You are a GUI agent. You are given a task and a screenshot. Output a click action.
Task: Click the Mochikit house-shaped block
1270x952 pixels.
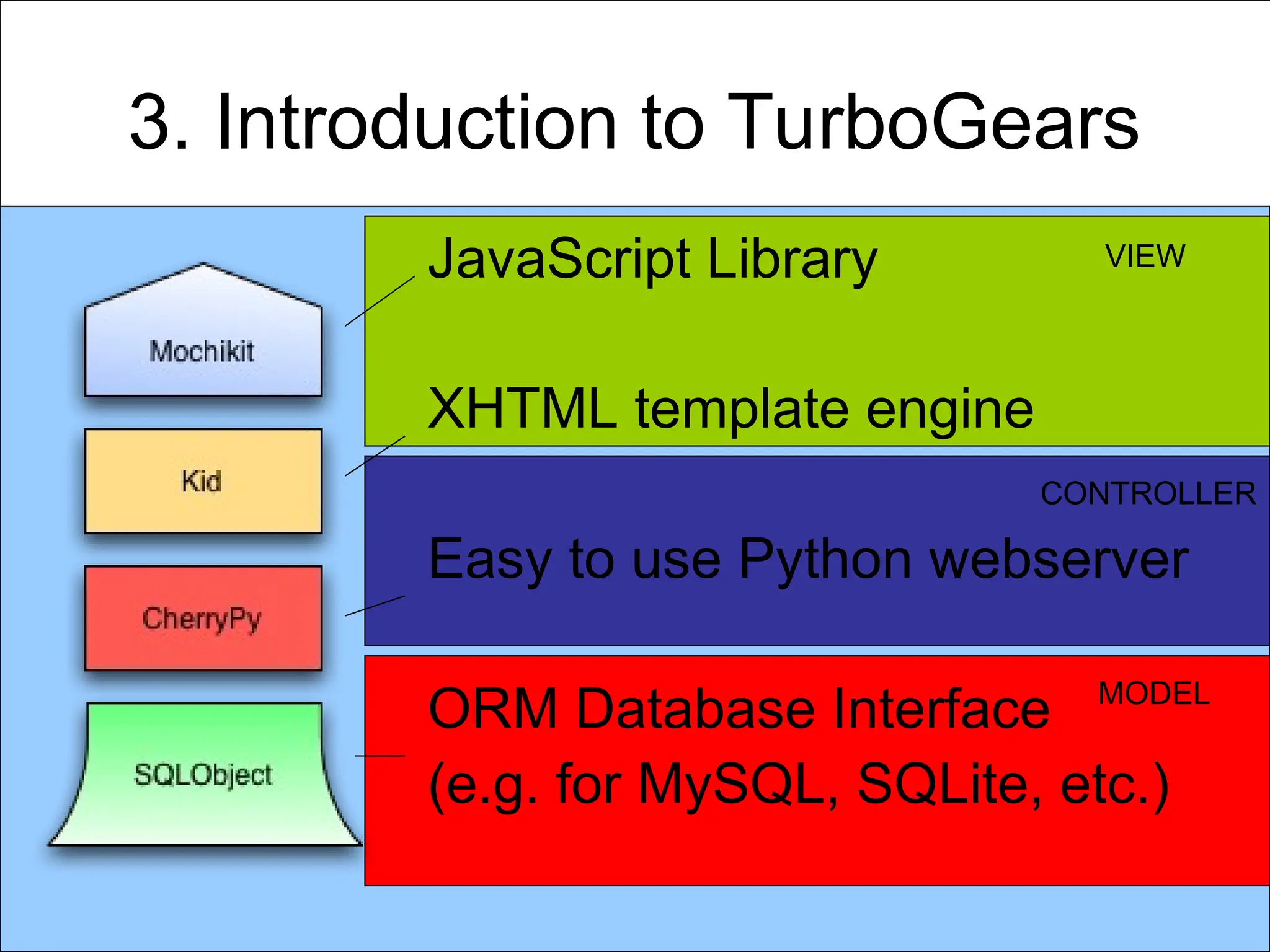203,330
